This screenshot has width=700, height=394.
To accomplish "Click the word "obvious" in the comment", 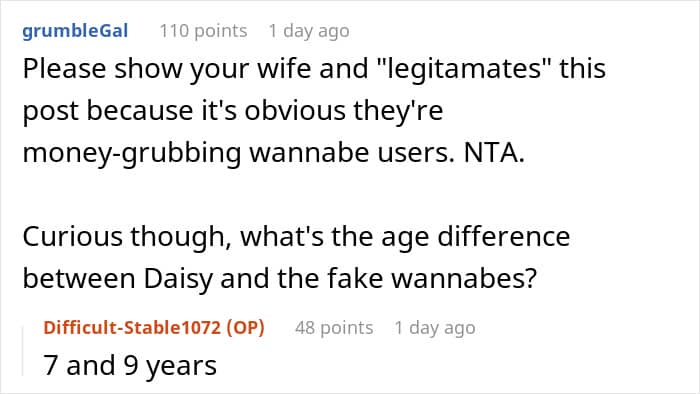I will pos(295,110).
